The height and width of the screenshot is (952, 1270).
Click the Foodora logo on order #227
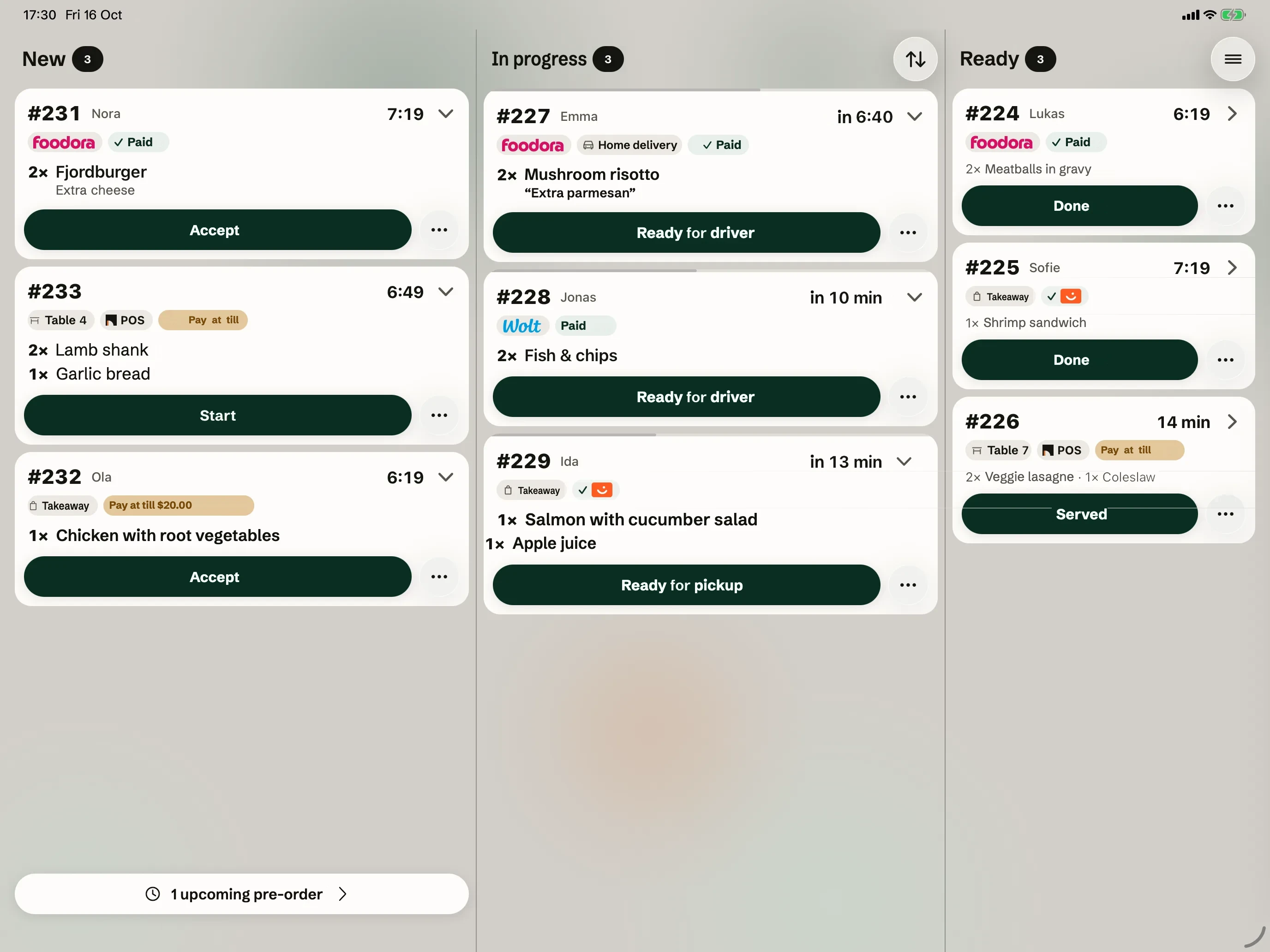[x=533, y=145]
